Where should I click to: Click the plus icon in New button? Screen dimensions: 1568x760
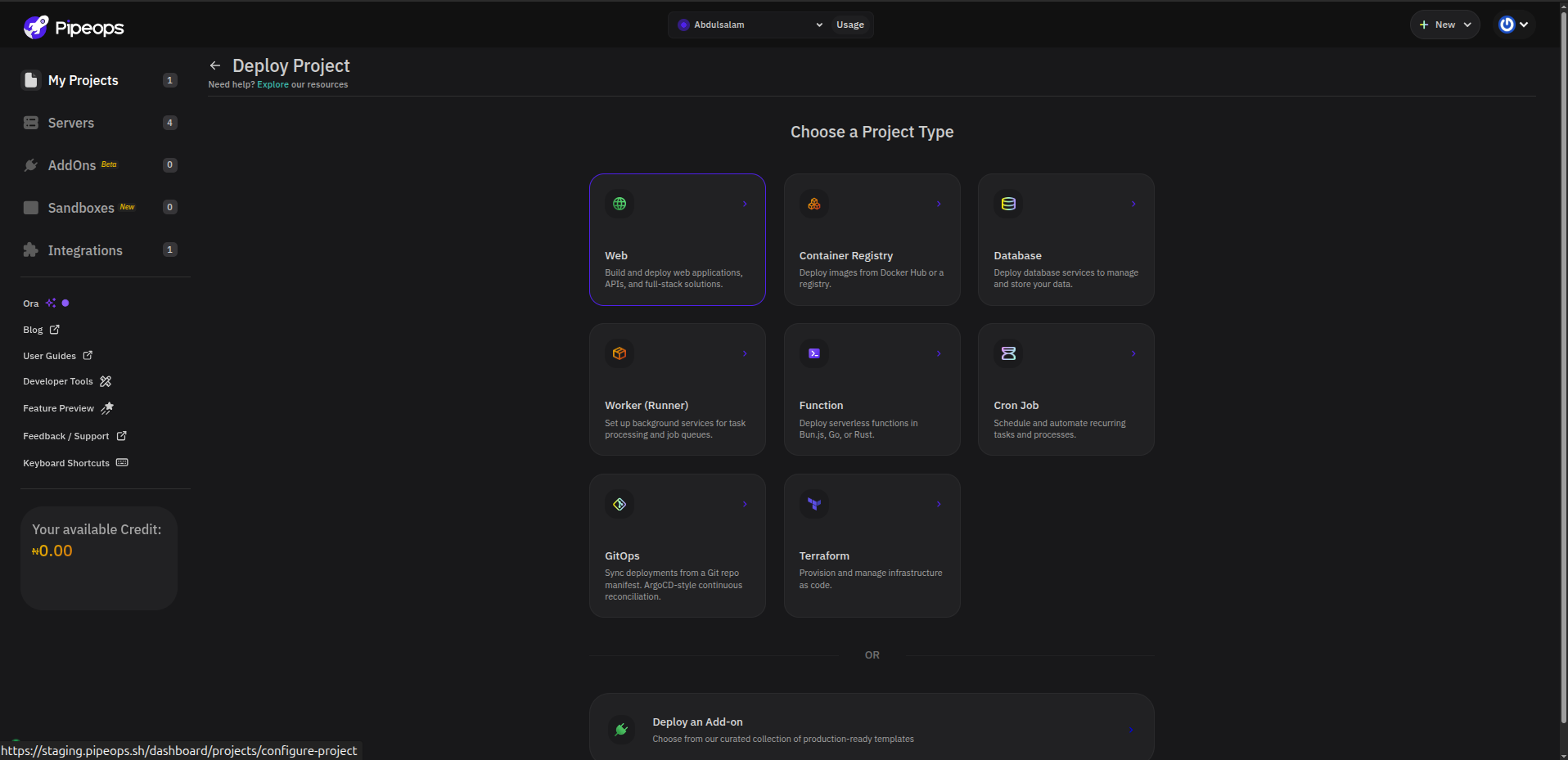coord(1424,25)
